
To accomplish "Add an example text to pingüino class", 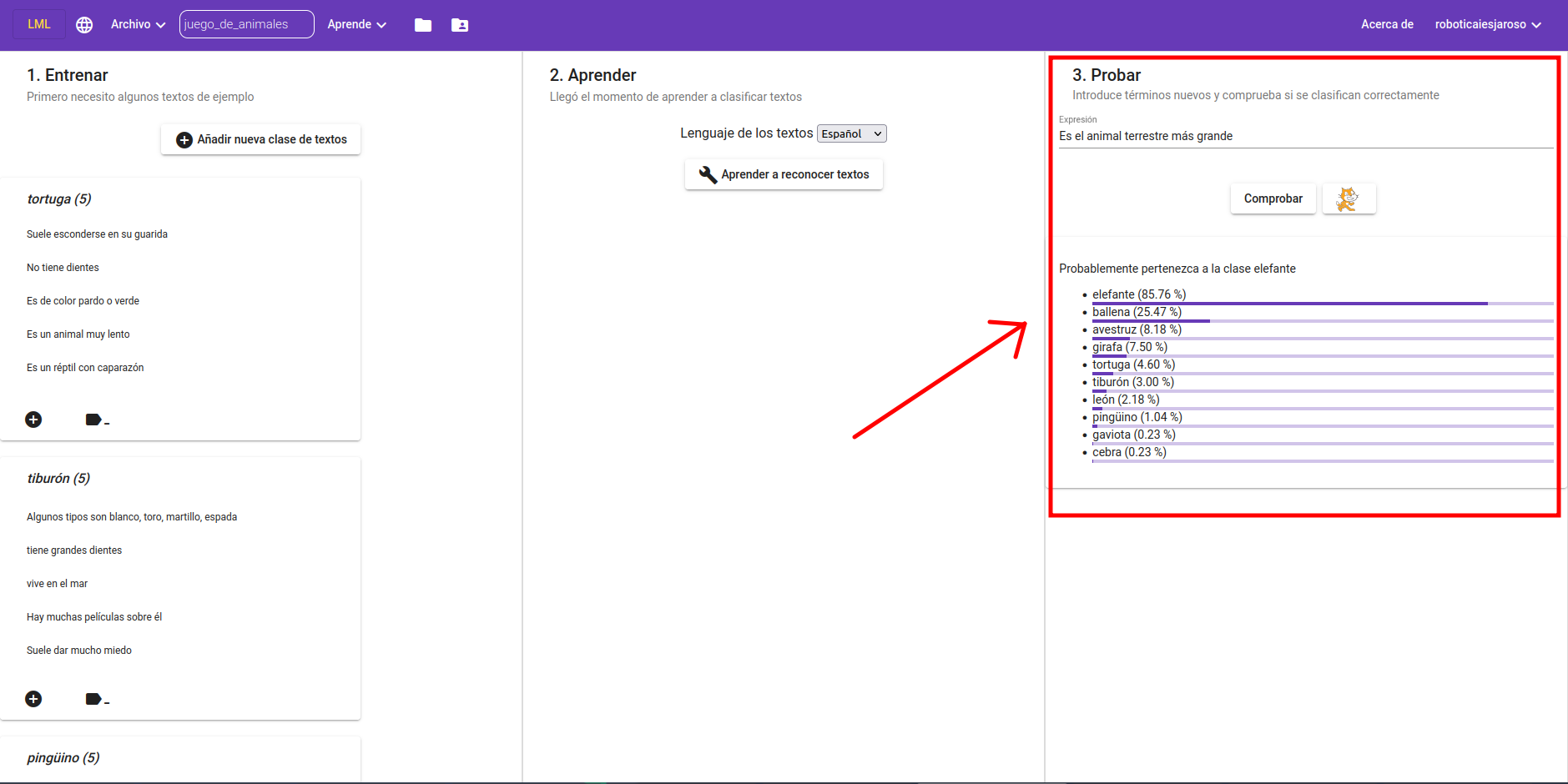I will tap(33, 780).
